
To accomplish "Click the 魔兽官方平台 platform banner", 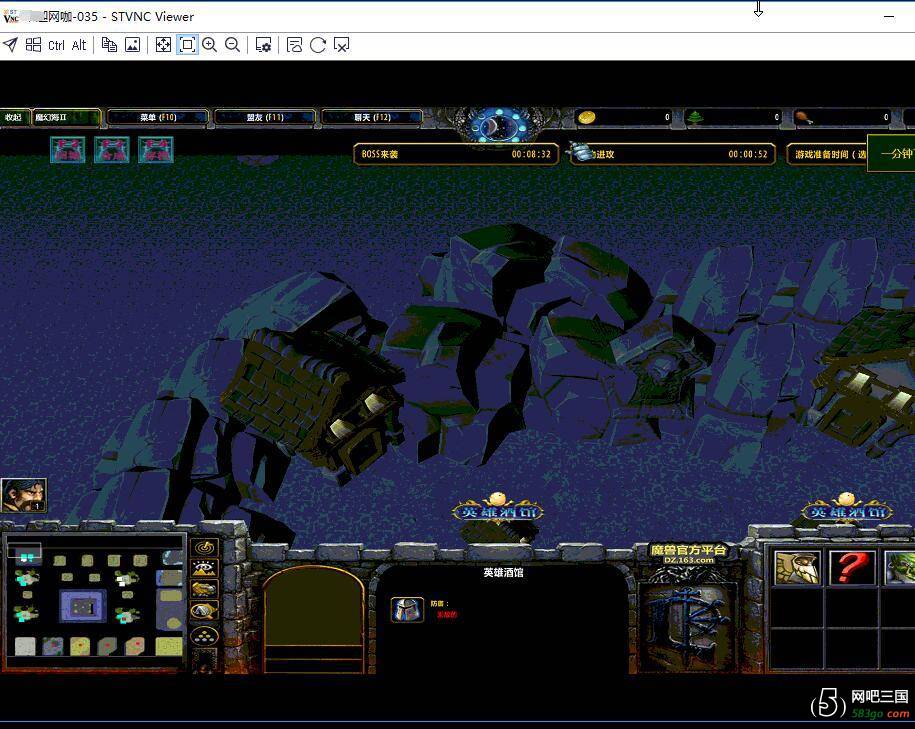I will [689, 553].
